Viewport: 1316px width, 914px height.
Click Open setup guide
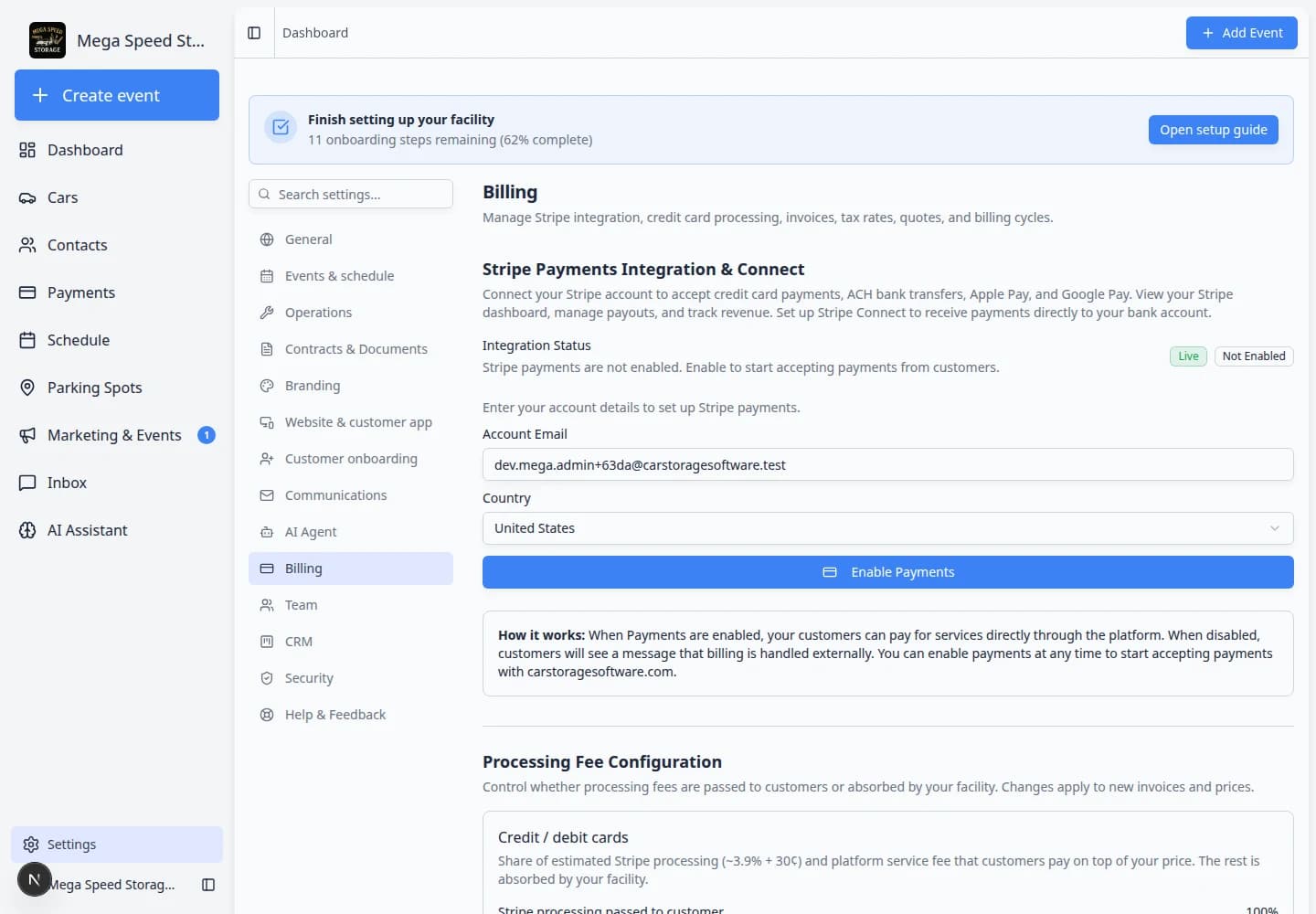[x=1214, y=130]
